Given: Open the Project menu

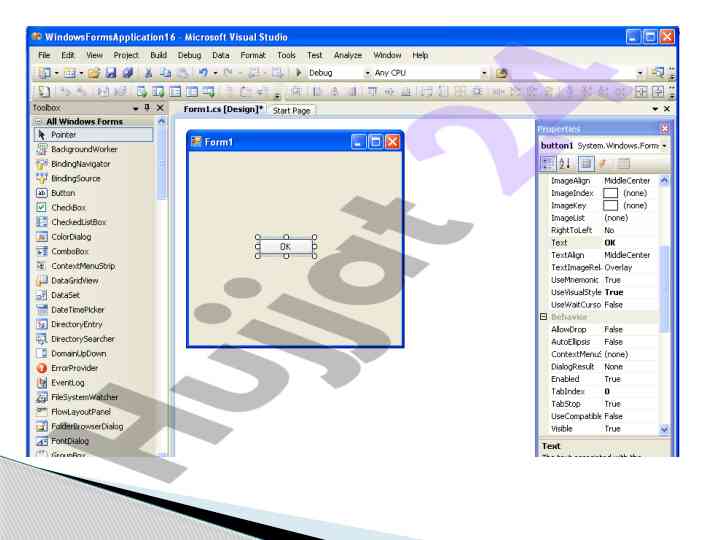Looking at the screenshot, I should point(126,55).
